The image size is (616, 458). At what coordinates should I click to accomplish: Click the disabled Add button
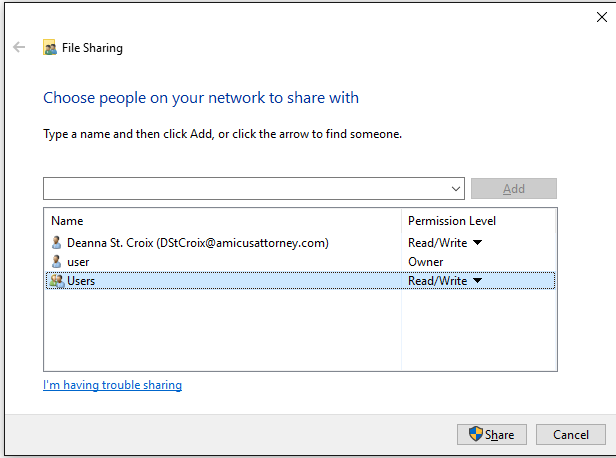[x=514, y=189]
